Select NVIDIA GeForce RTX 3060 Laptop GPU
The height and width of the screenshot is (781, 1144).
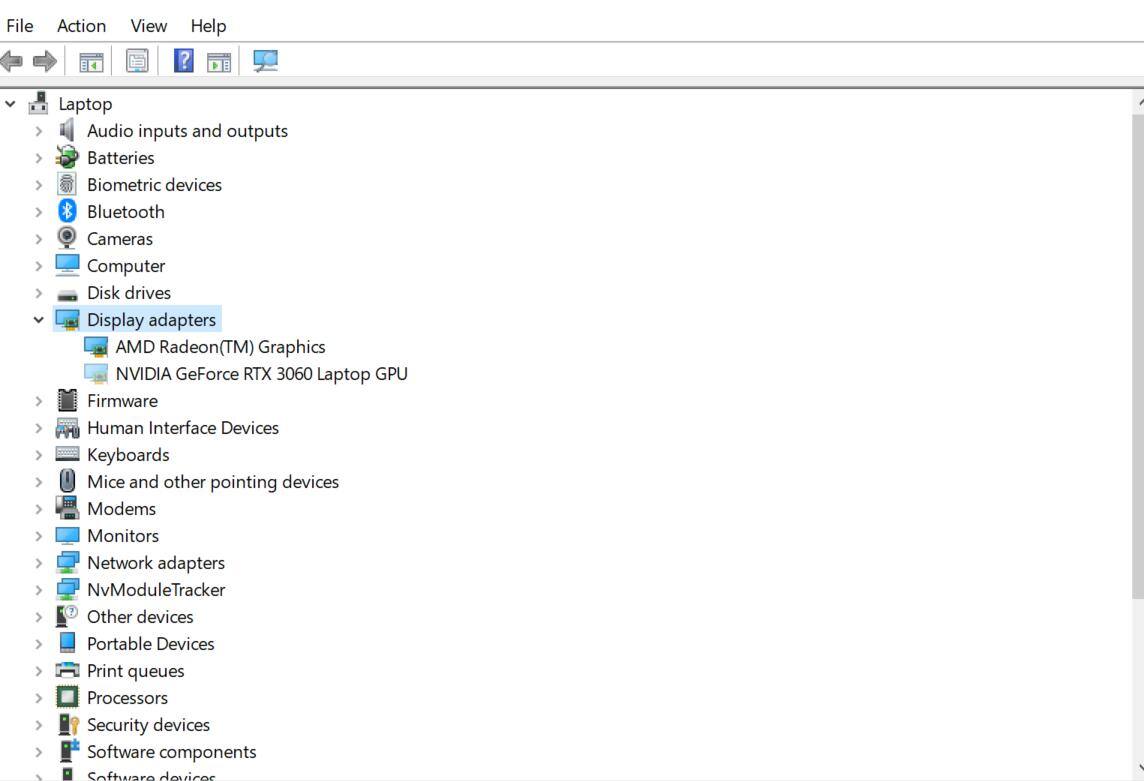click(261, 374)
